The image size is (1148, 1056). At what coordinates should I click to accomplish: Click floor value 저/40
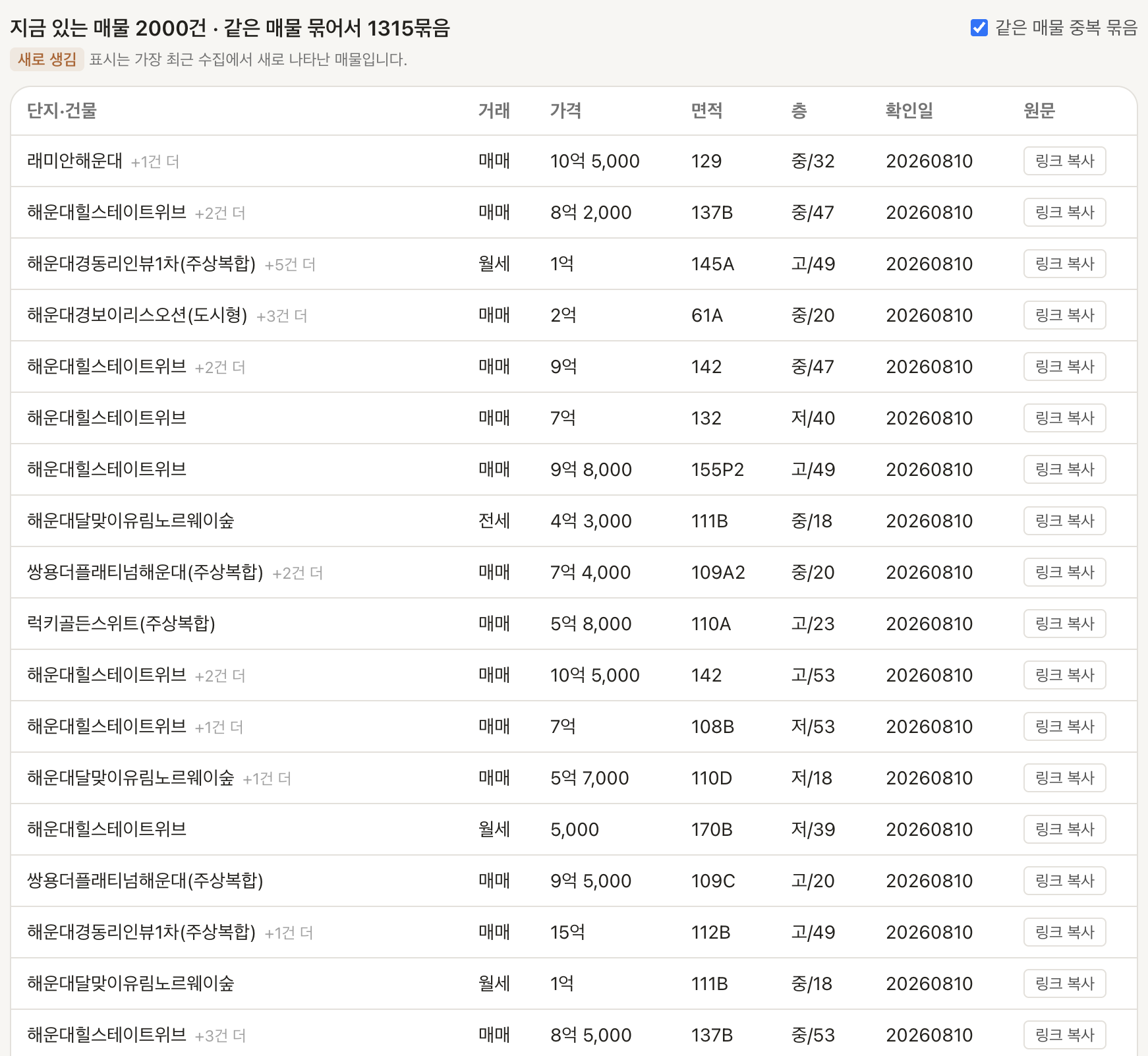point(813,418)
